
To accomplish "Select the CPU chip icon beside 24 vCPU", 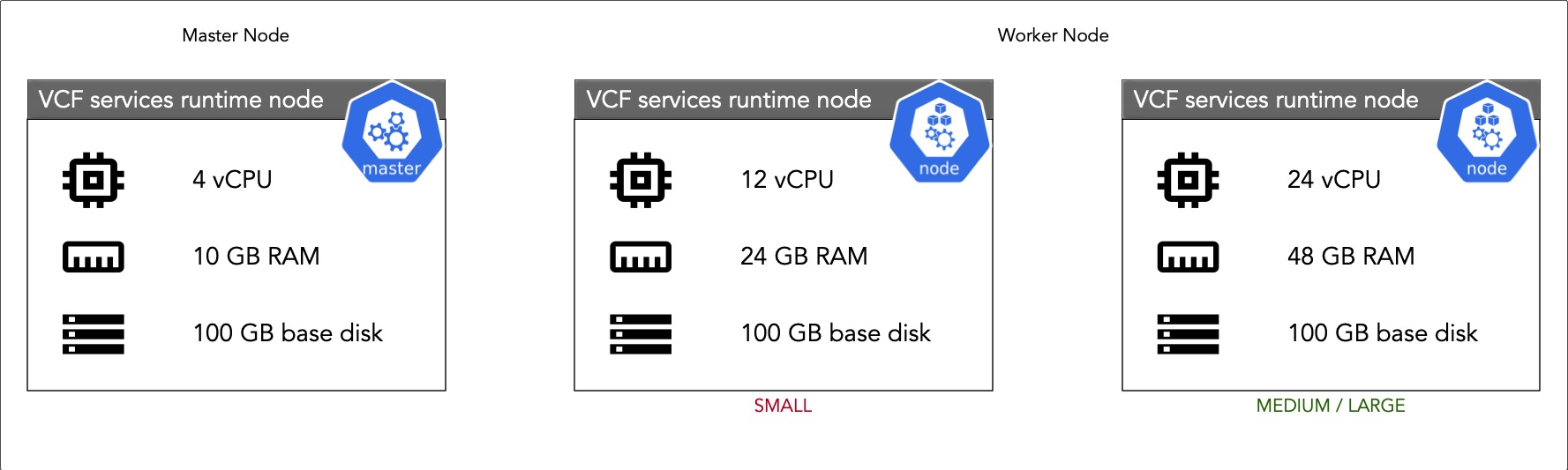I will coord(1188,180).
